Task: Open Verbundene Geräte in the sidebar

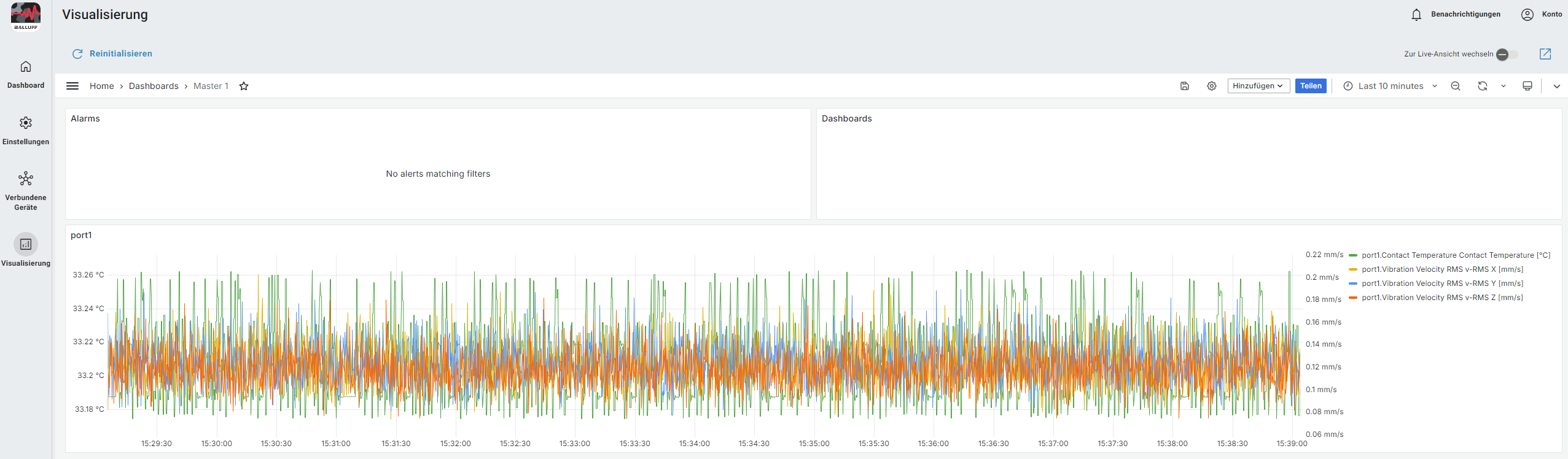Action: tap(26, 190)
